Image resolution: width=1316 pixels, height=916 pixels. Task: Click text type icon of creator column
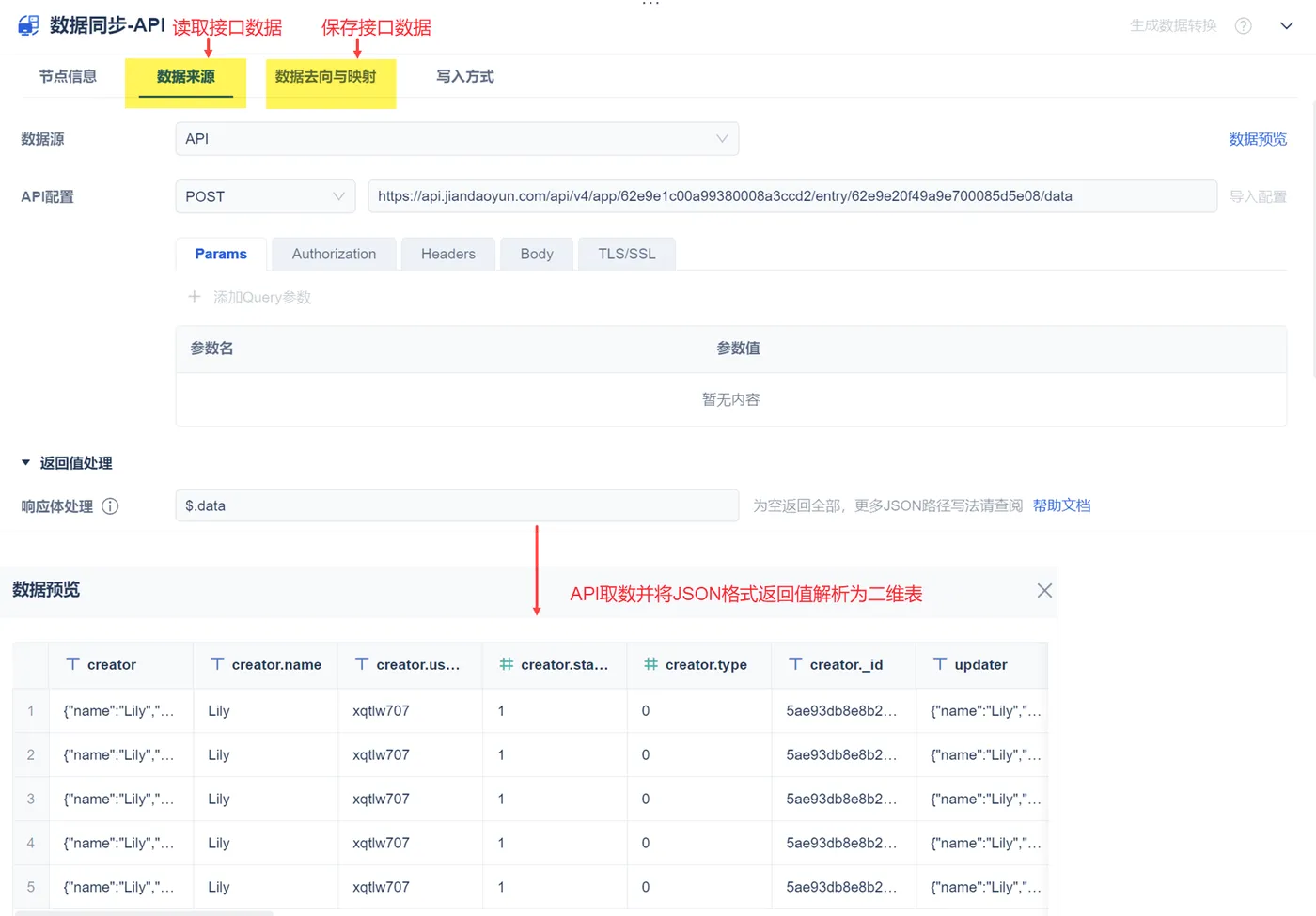[x=72, y=664]
